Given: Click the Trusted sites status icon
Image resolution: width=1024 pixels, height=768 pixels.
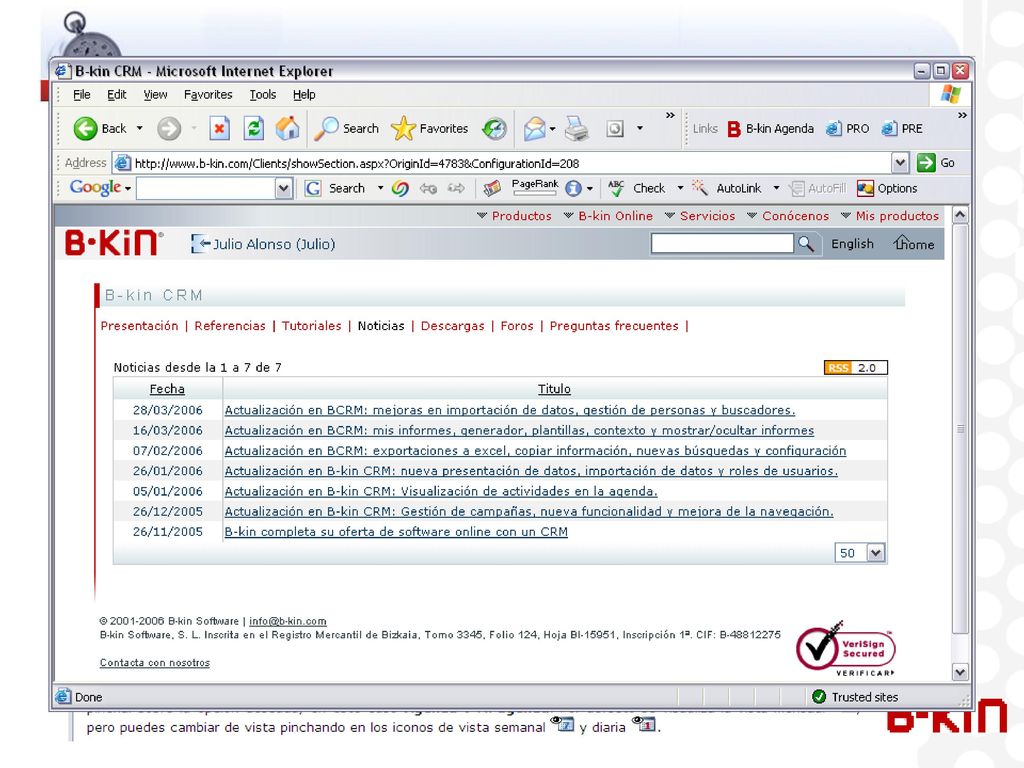Looking at the screenshot, I should (819, 697).
